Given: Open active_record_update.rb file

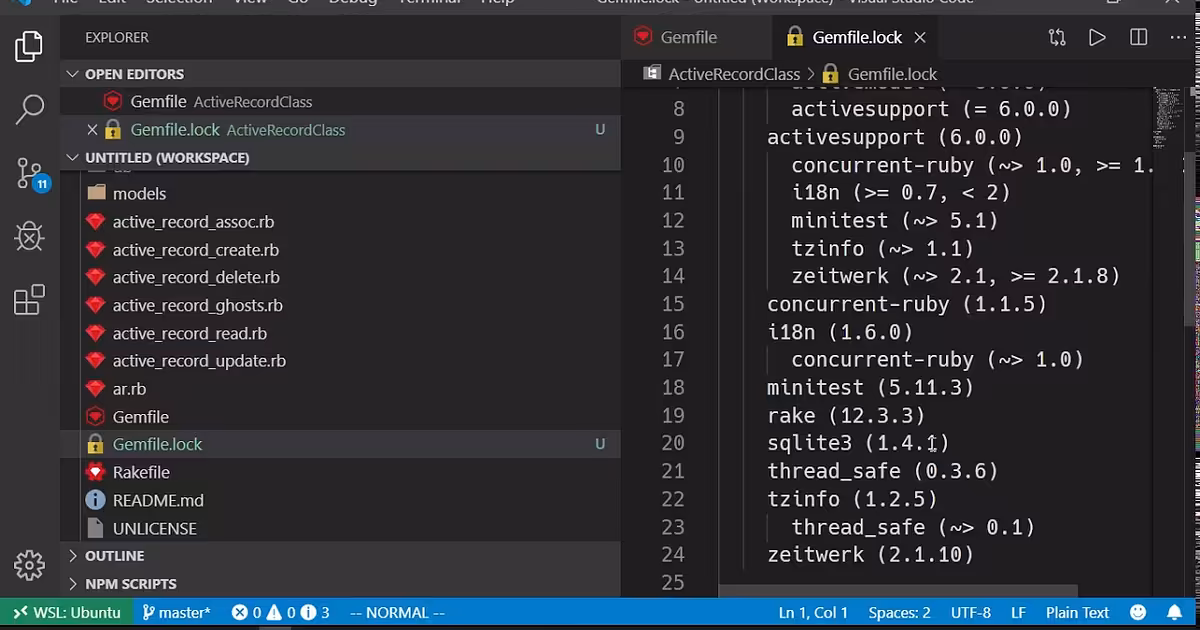Looking at the screenshot, I should coord(199,361).
